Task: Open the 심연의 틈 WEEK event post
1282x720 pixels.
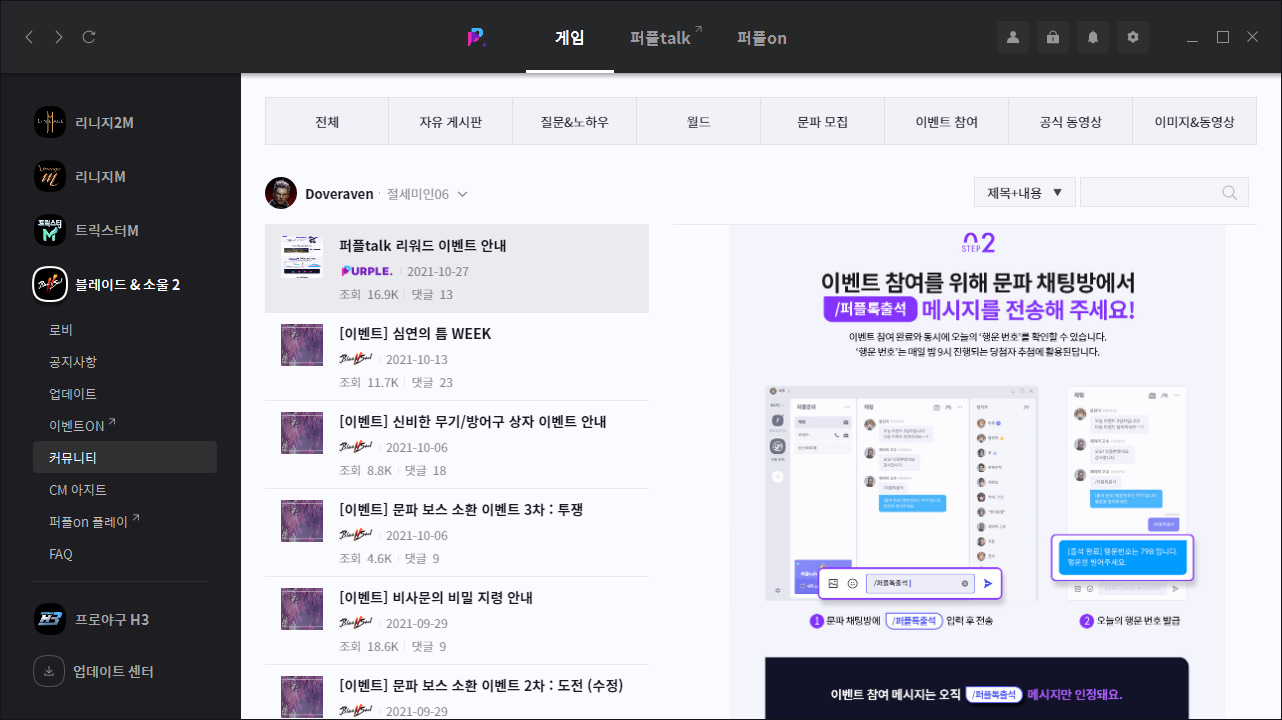Action: click(x=415, y=334)
